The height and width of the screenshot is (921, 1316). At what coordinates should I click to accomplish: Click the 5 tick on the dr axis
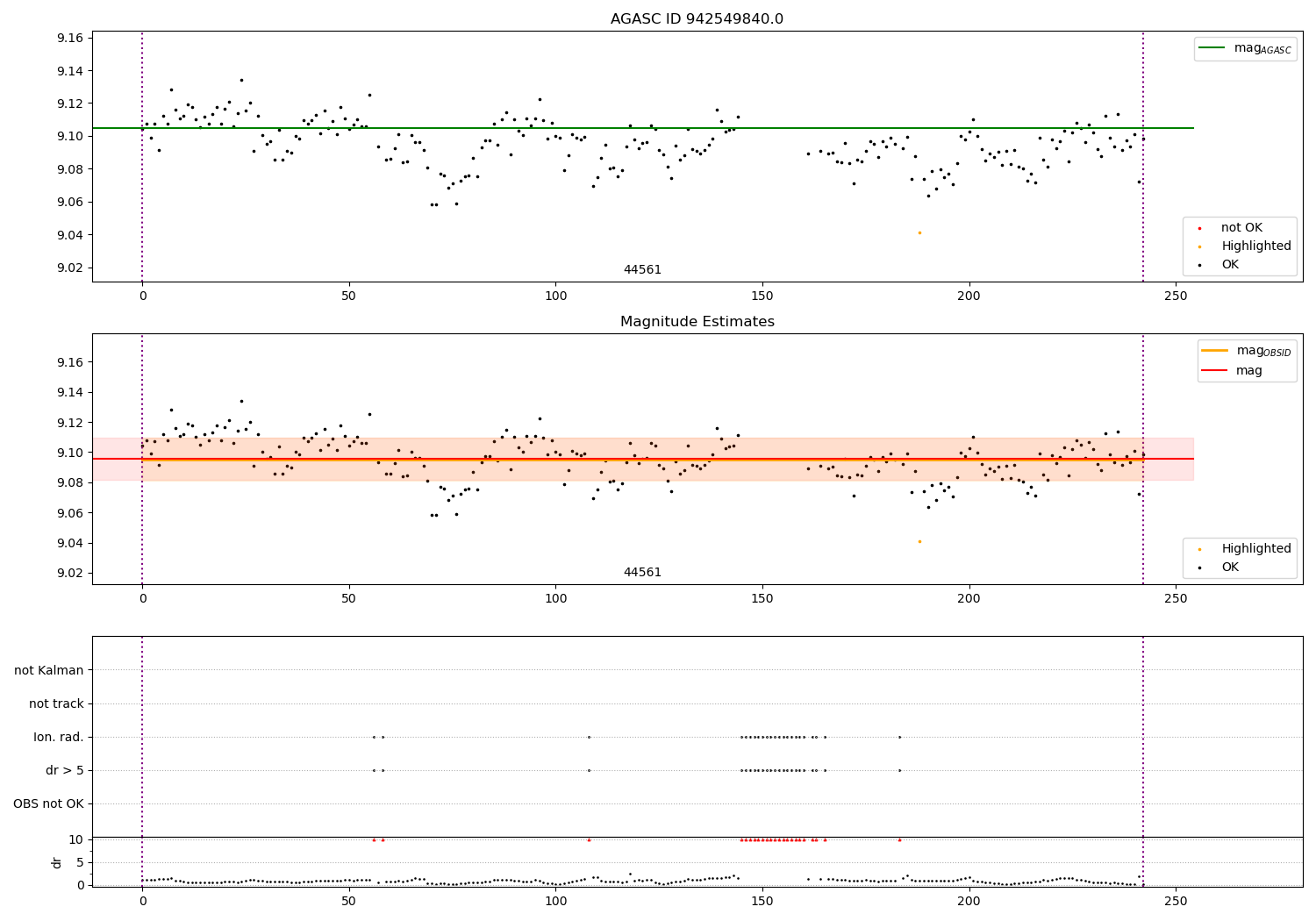click(x=81, y=863)
